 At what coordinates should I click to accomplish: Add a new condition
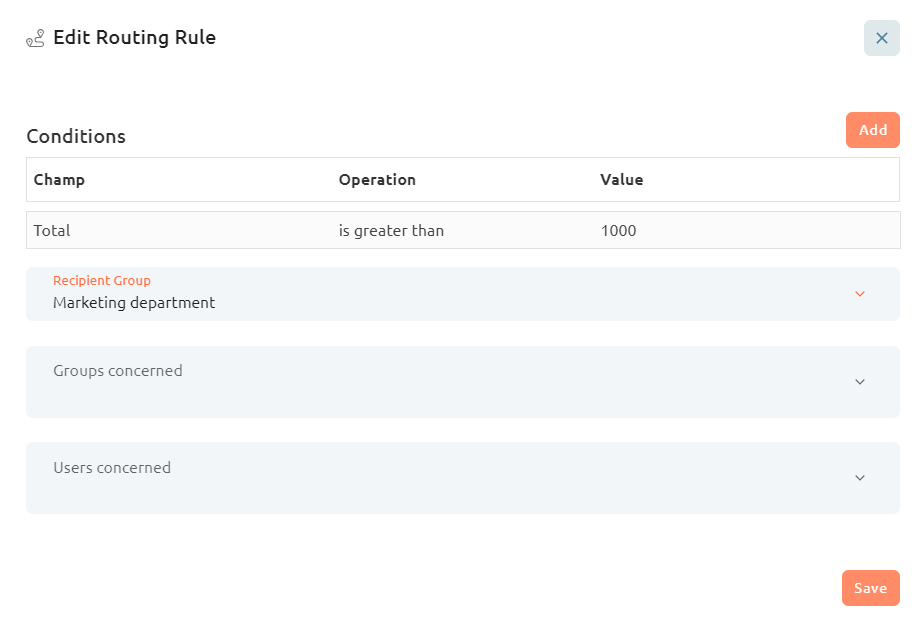[x=873, y=130]
